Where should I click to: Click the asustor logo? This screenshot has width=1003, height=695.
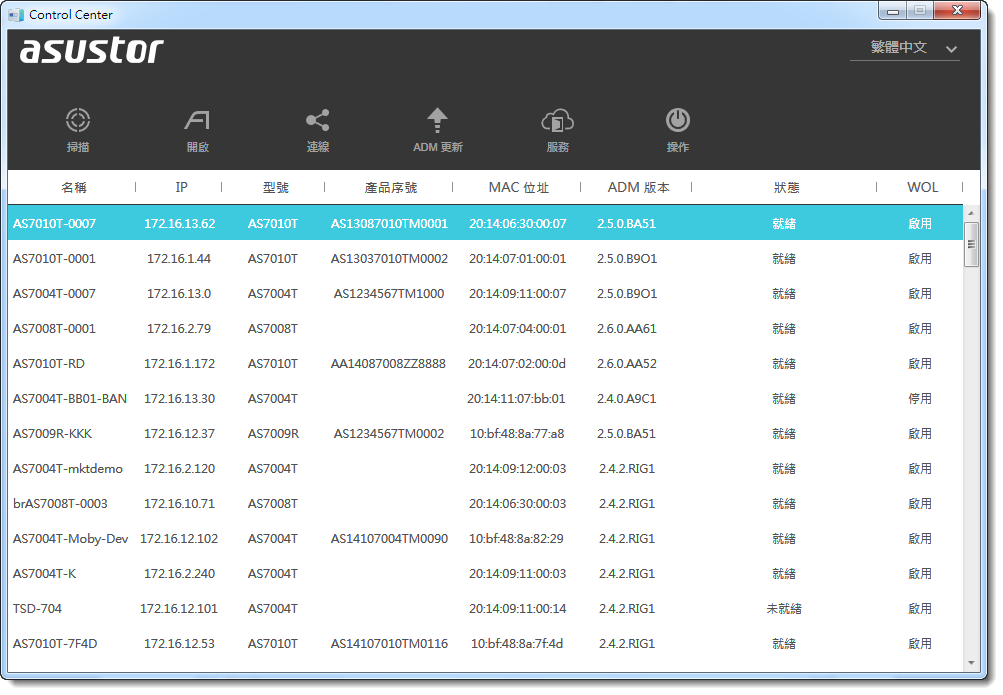point(91,50)
